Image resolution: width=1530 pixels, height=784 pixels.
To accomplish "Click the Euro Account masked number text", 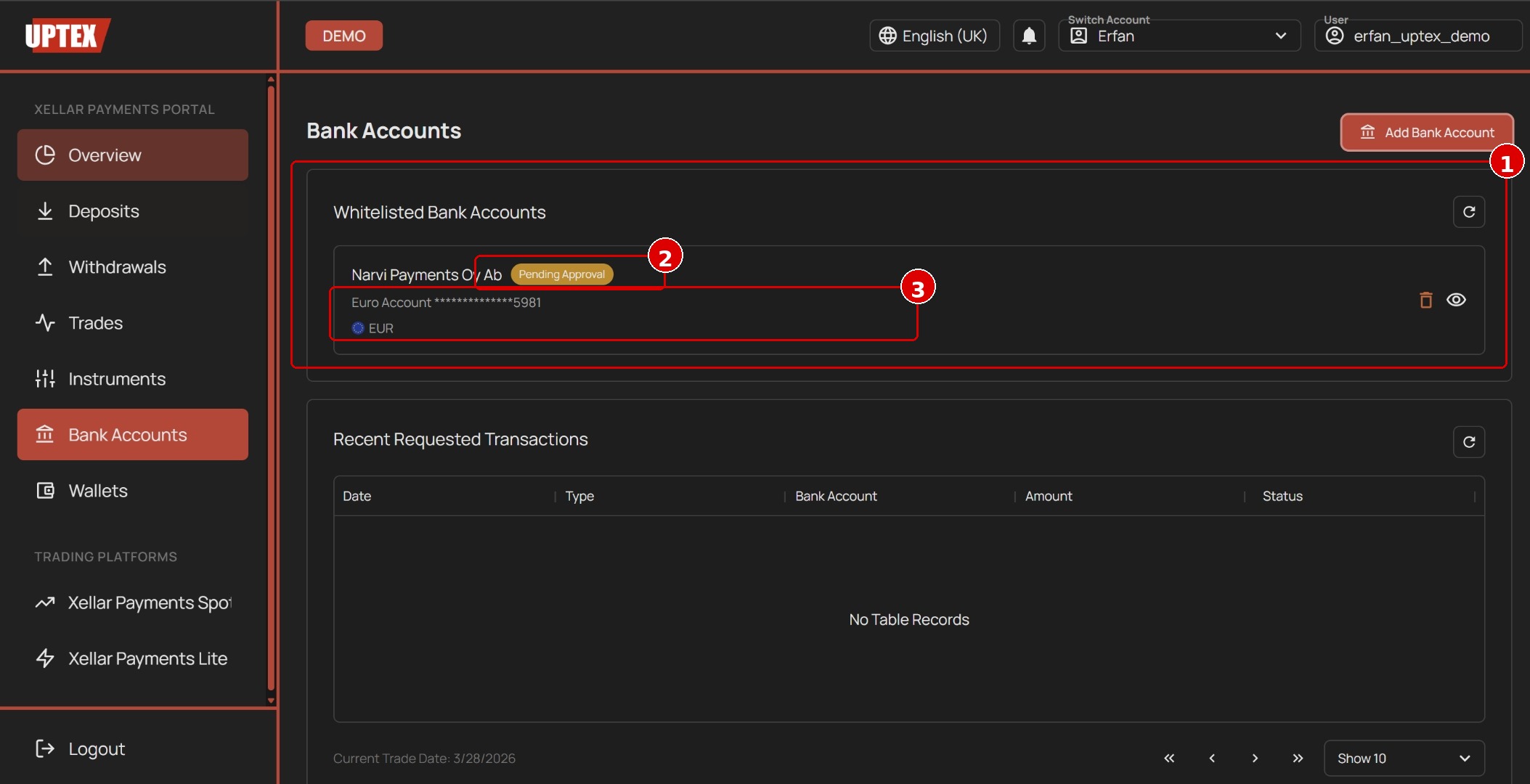I will (x=446, y=303).
